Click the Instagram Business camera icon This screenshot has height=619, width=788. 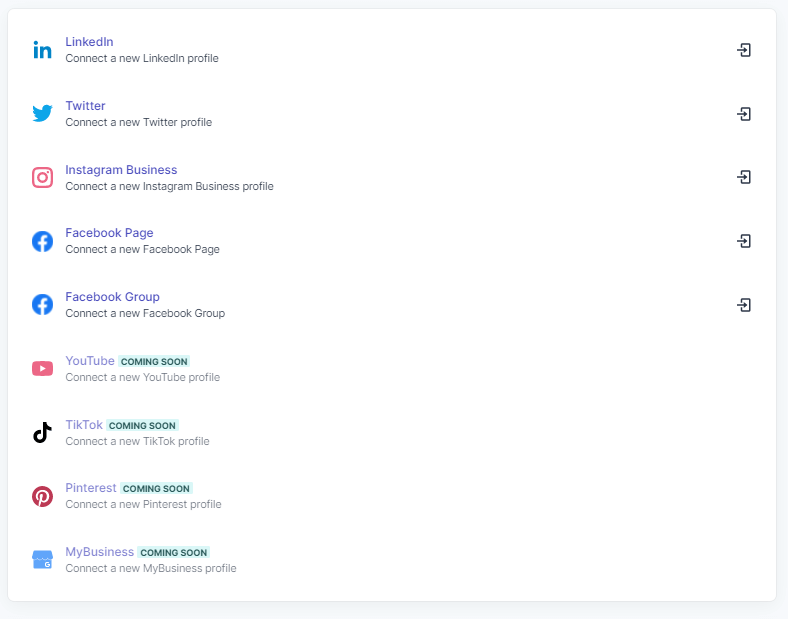[x=42, y=177]
